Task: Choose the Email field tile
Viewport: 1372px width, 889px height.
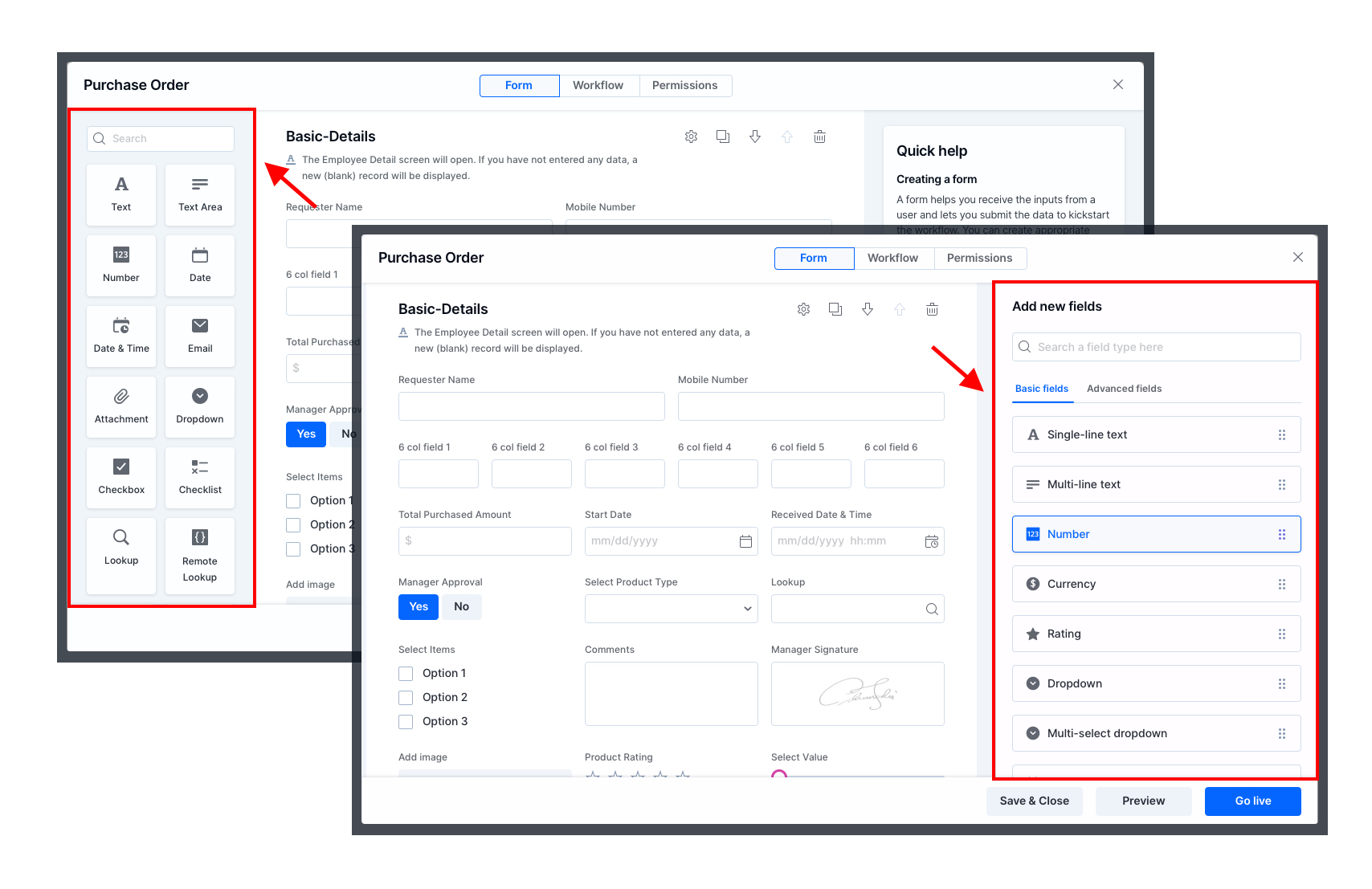Action: coord(200,336)
